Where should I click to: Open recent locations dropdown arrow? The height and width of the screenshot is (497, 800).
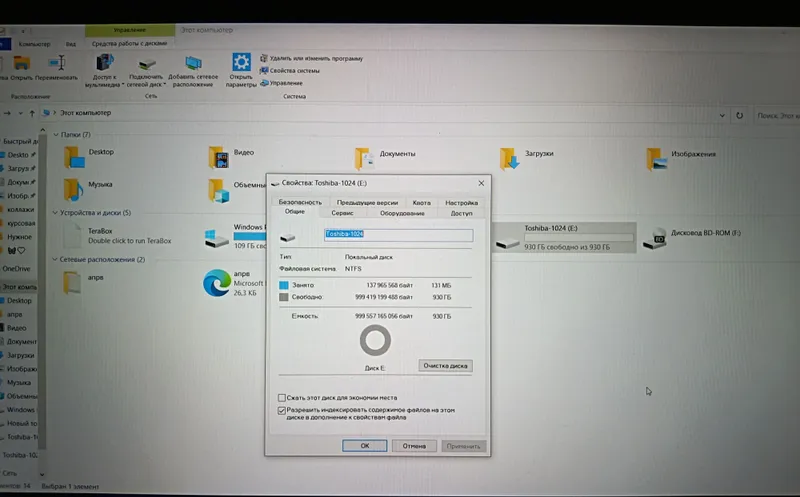point(20,113)
